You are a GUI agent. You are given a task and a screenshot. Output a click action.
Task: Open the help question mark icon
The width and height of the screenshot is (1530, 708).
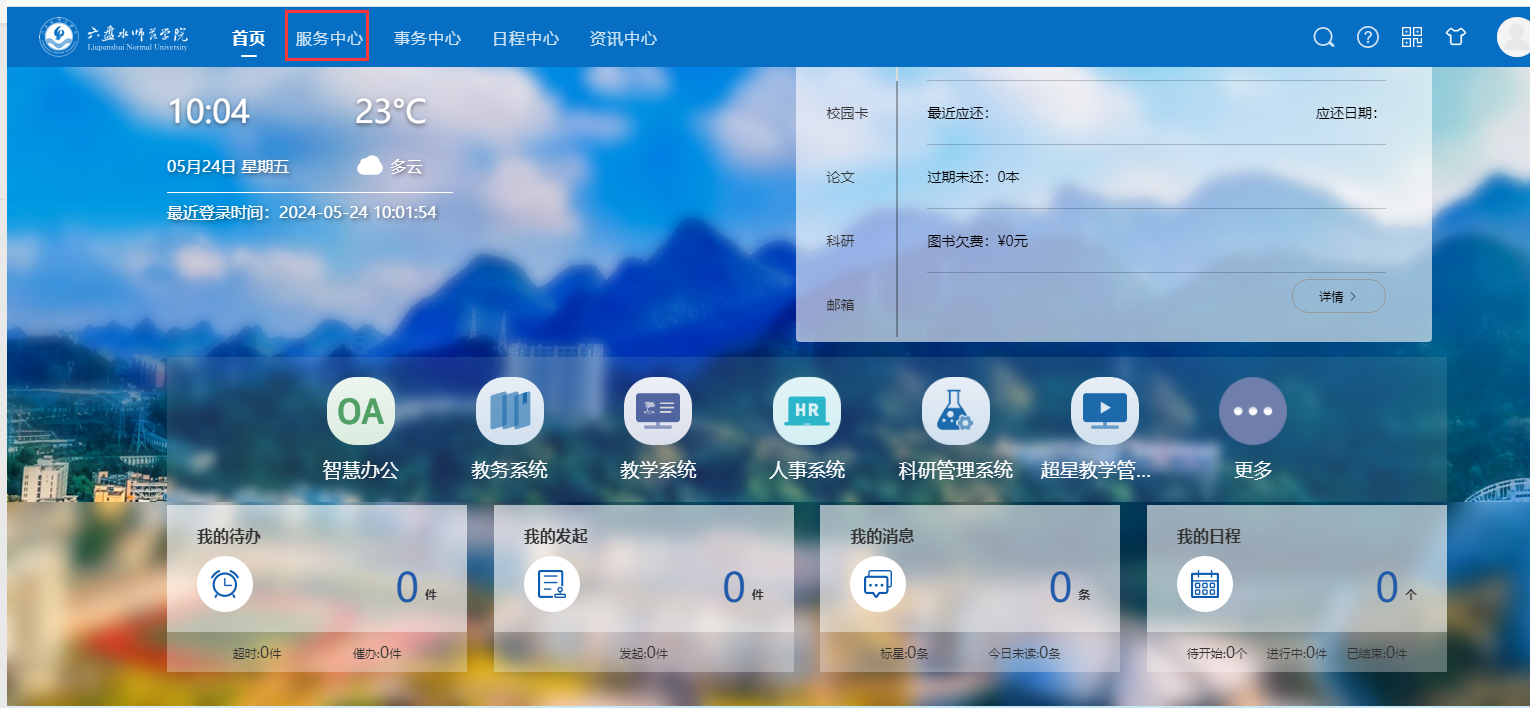1368,38
